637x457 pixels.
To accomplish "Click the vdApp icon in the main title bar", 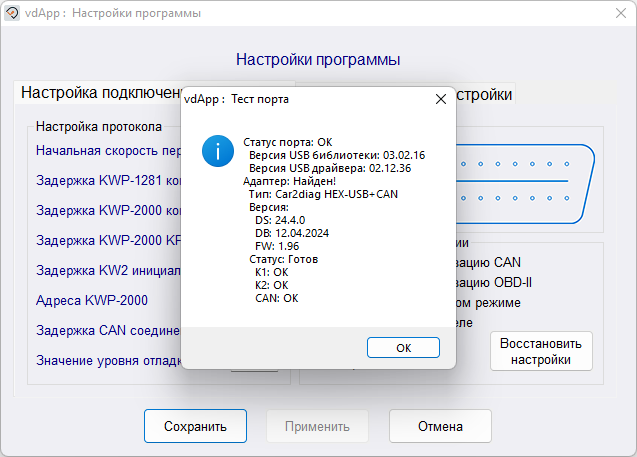I will click(14, 14).
